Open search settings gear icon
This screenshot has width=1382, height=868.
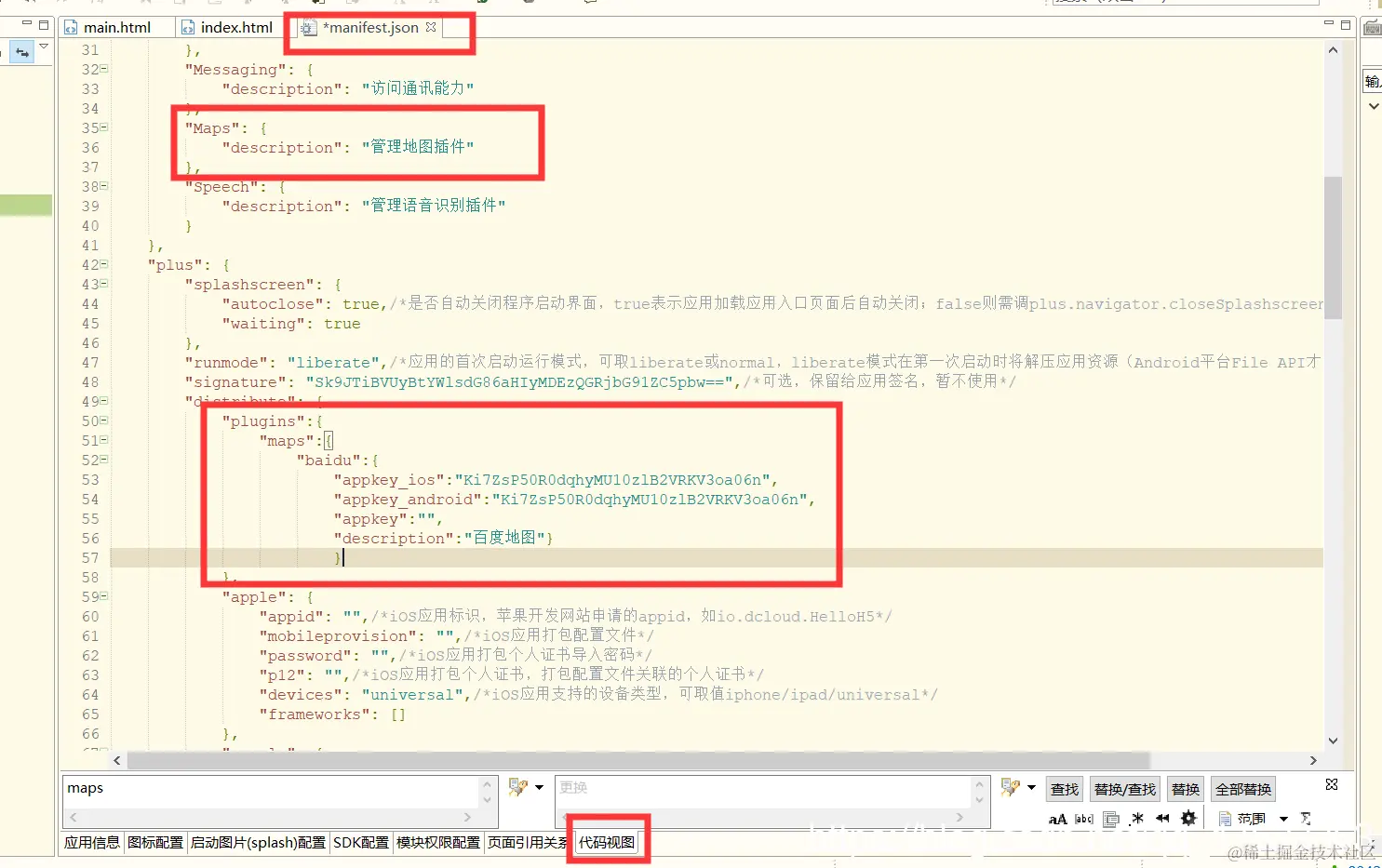click(x=1188, y=819)
